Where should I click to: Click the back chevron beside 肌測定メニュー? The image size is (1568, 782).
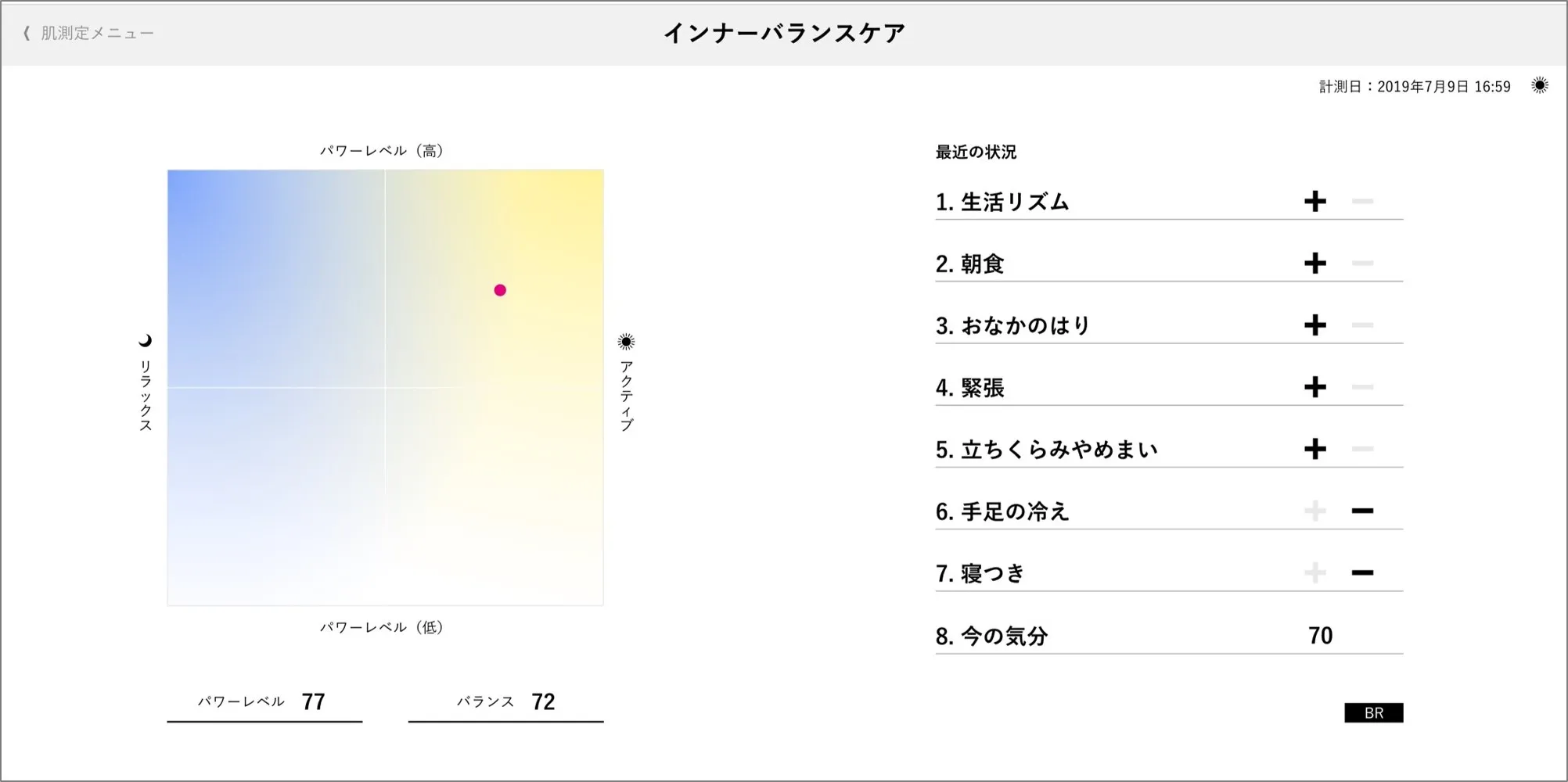(x=27, y=33)
